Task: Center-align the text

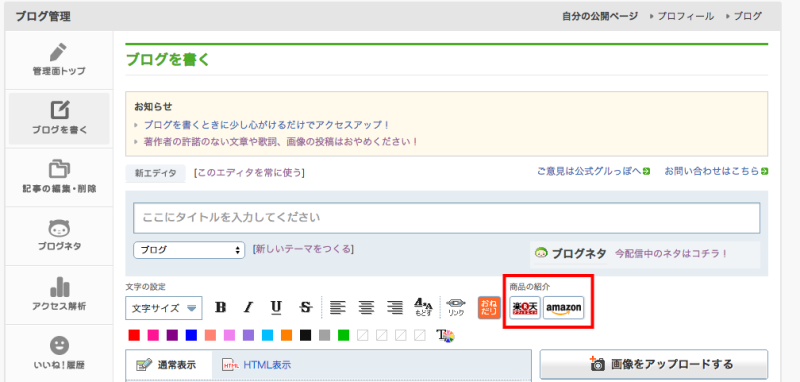Action: (x=366, y=308)
